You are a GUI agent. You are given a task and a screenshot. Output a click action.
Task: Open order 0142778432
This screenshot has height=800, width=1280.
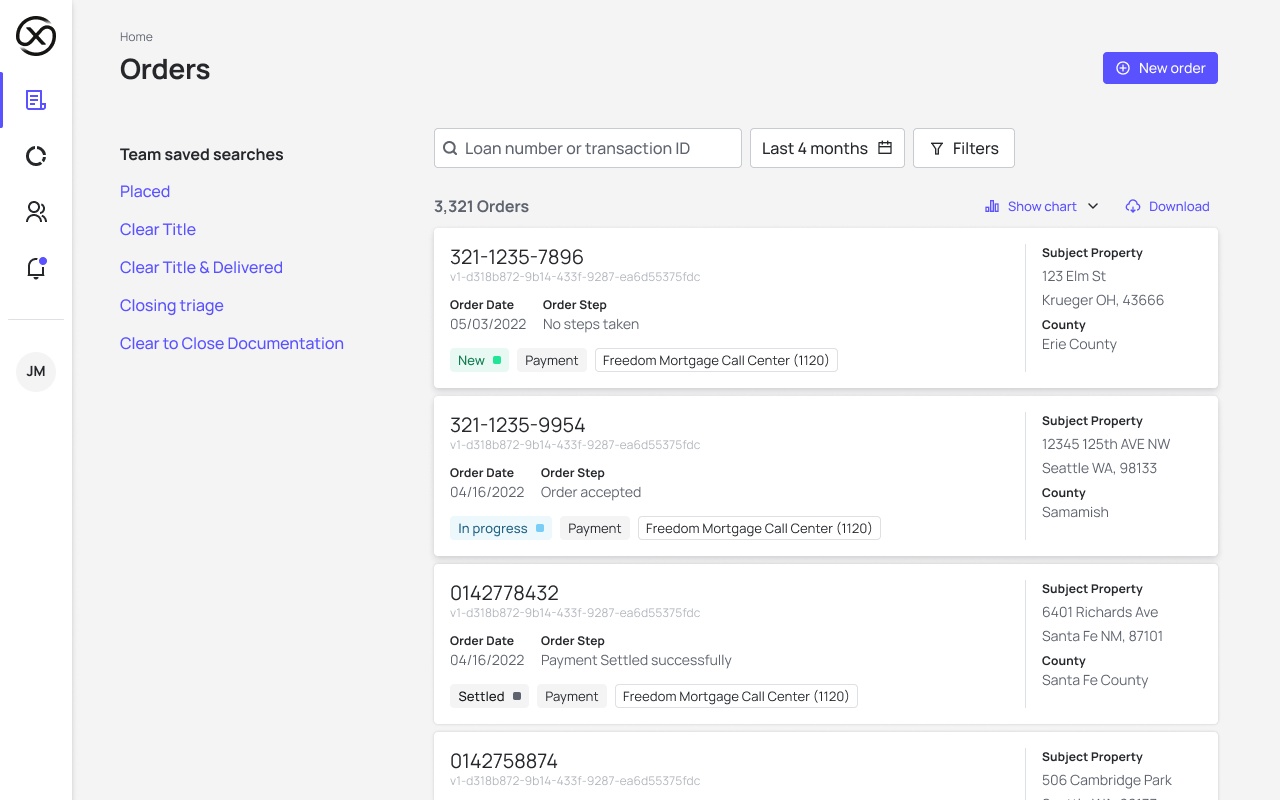(504, 593)
